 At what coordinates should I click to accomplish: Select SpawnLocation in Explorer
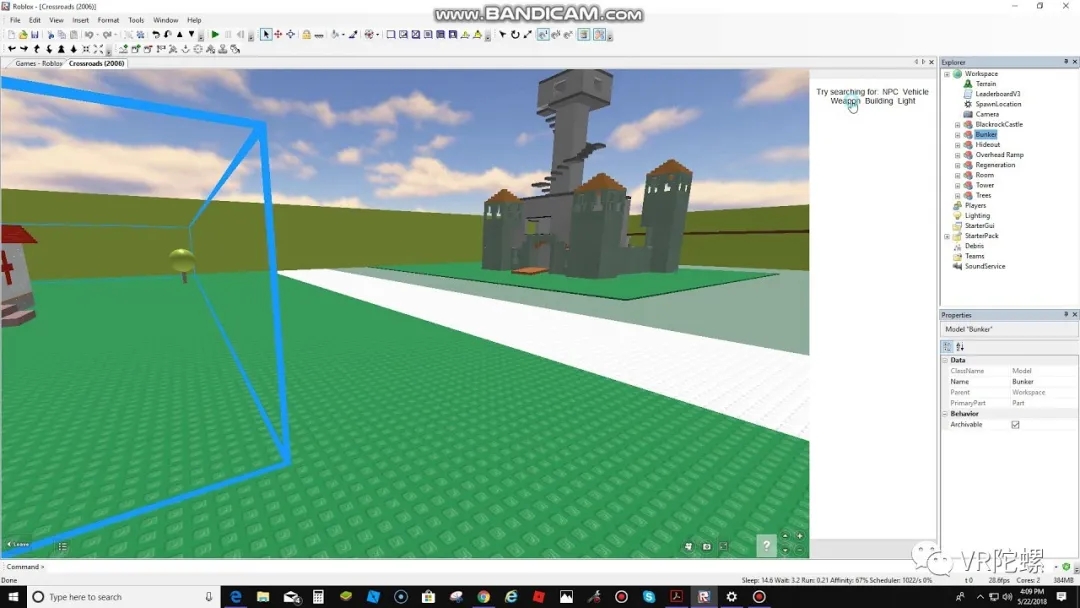point(998,104)
